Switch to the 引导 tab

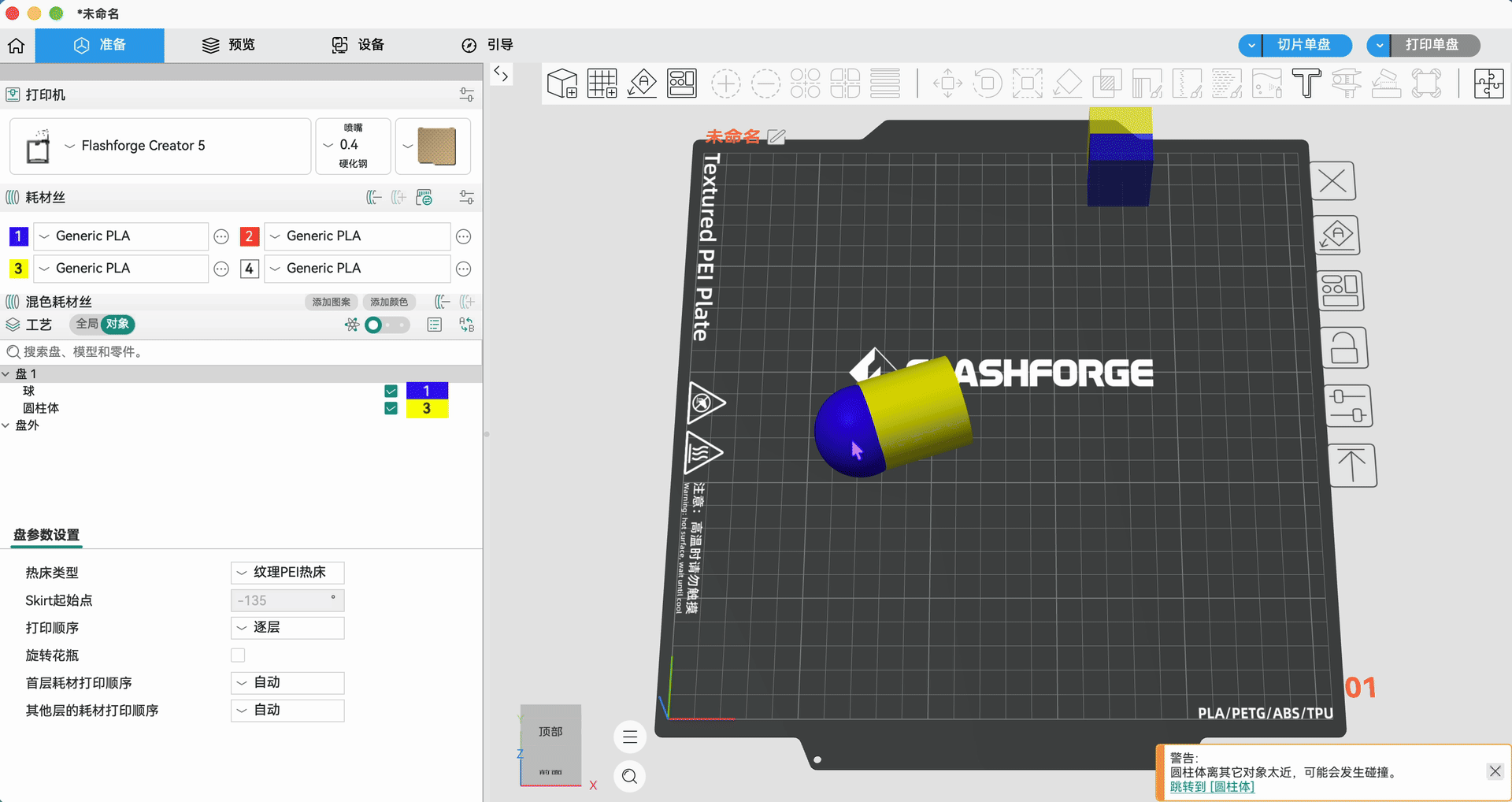487,45
